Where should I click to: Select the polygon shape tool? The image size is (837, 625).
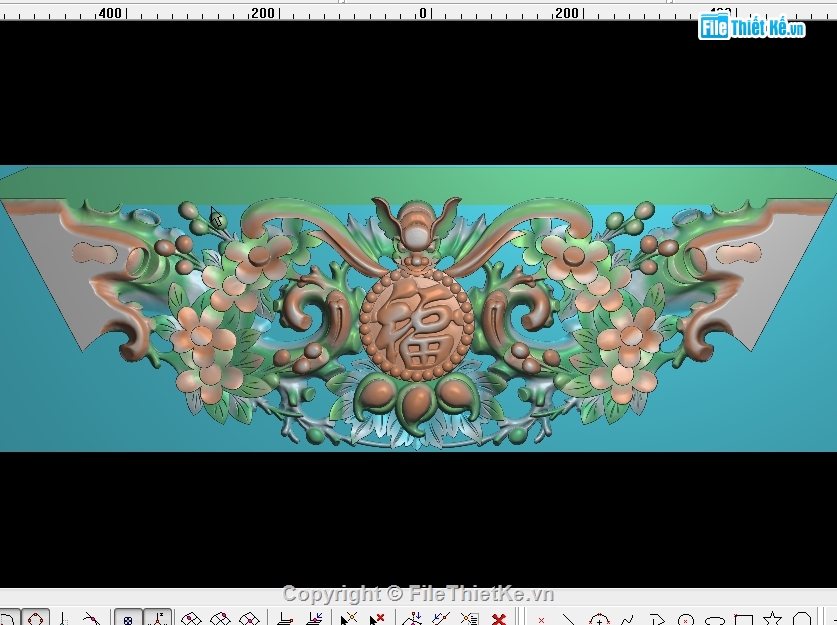click(x=656, y=620)
